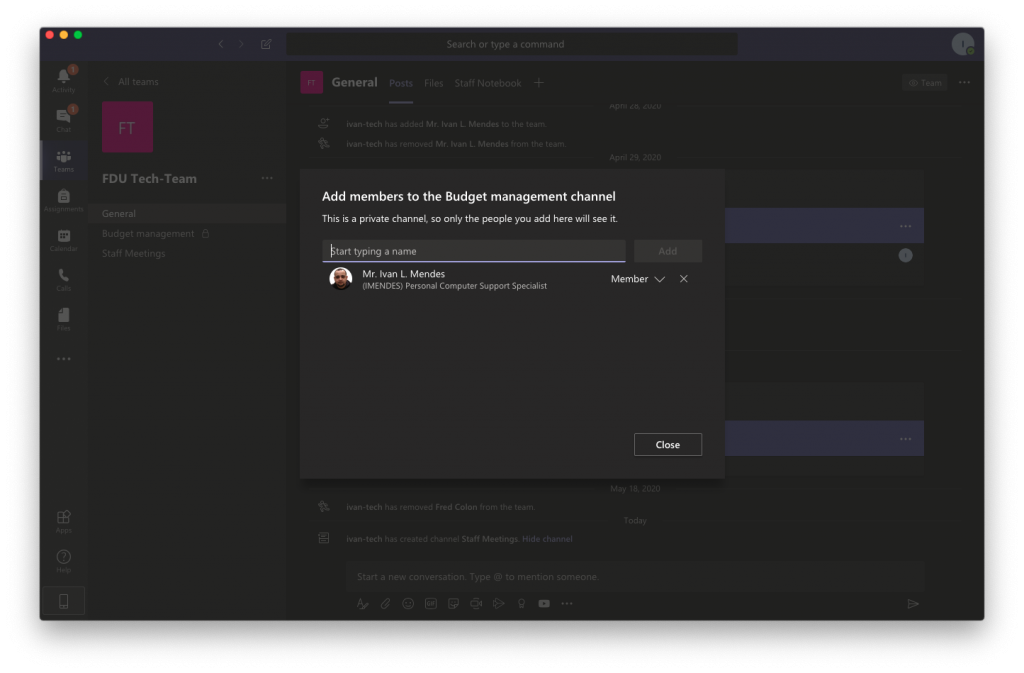Image resolution: width=1024 pixels, height=673 pixels.
Task: Switch to the Files tab
Action: 434,84
